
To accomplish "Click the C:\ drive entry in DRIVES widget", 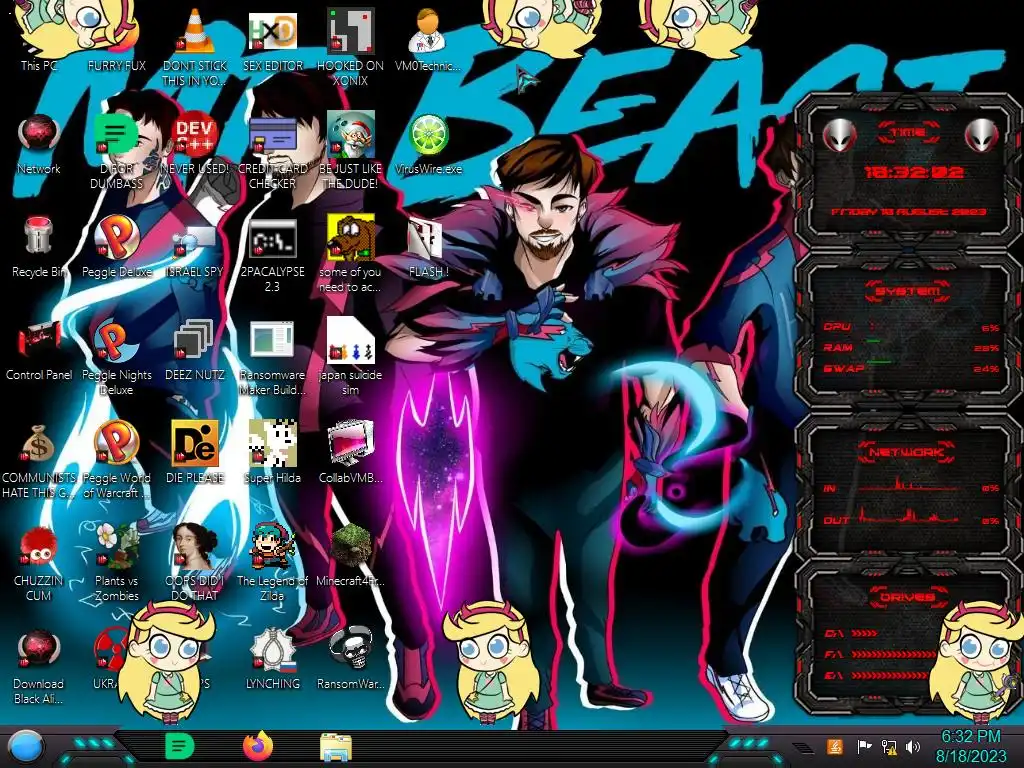I will click(x=851, y=633).
